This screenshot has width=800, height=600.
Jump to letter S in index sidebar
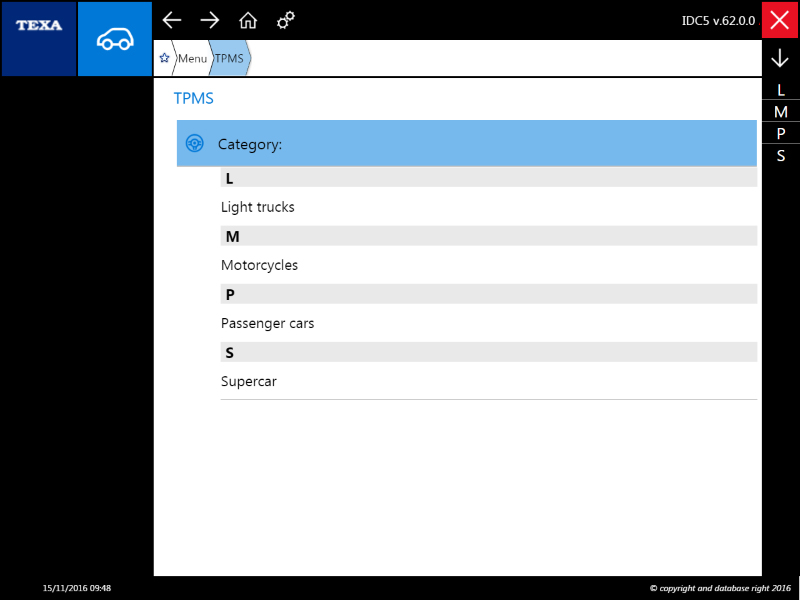tap(781, 156)
